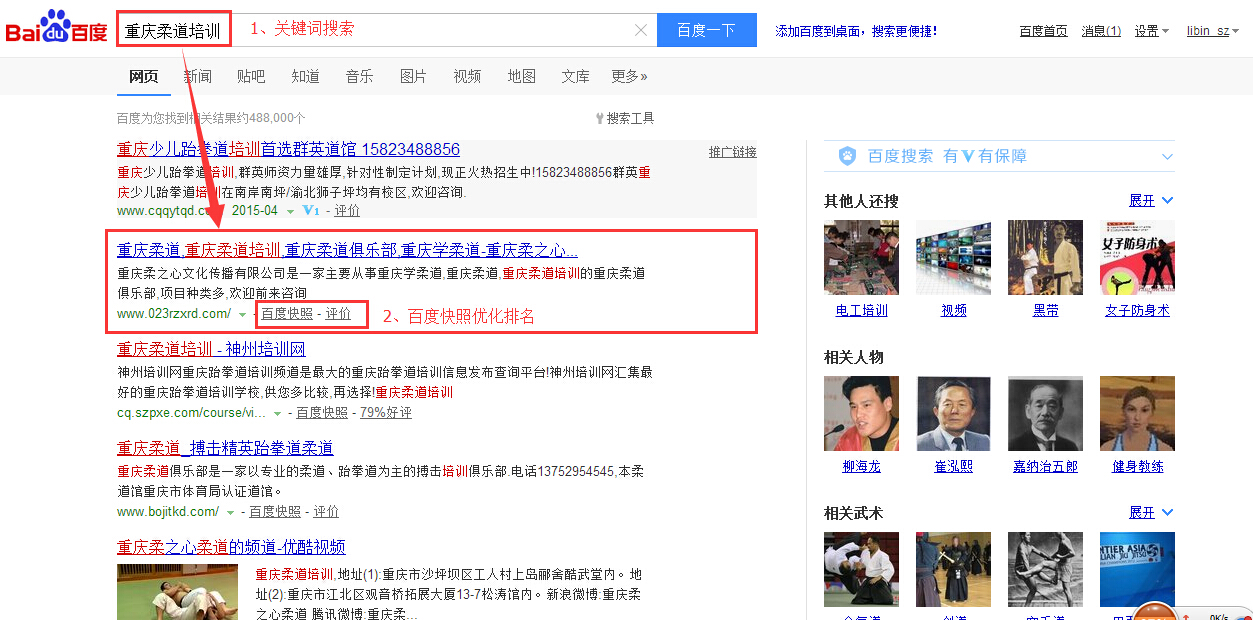Open the 崔泓熙 name link
Viewport: 1253px width, 620px height.
point(953,467)
